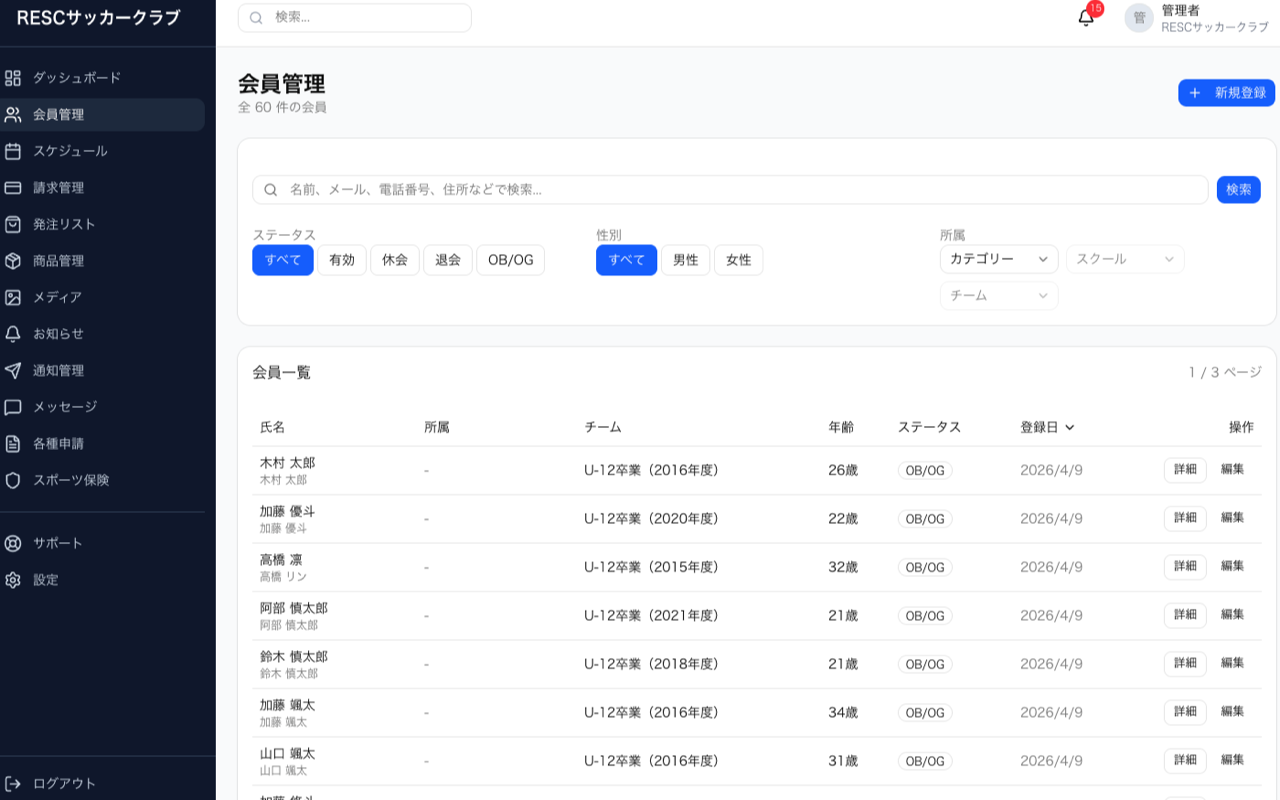The height and width of the screenshot is (800, 1280).
Task: Click 編集 for 阿部 慎太郎
Action: click(1233, 615)
